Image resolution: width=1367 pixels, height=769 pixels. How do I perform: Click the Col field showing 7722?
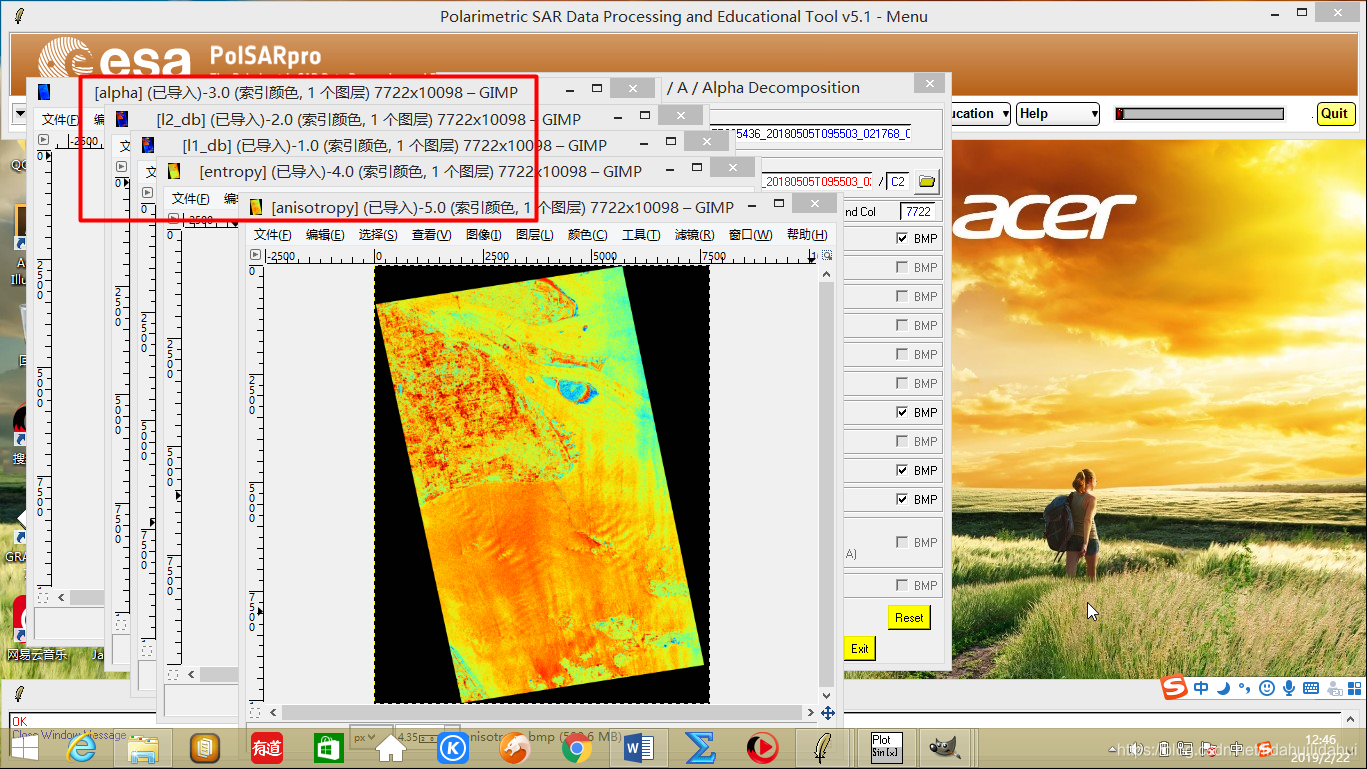tap(918, 211)
